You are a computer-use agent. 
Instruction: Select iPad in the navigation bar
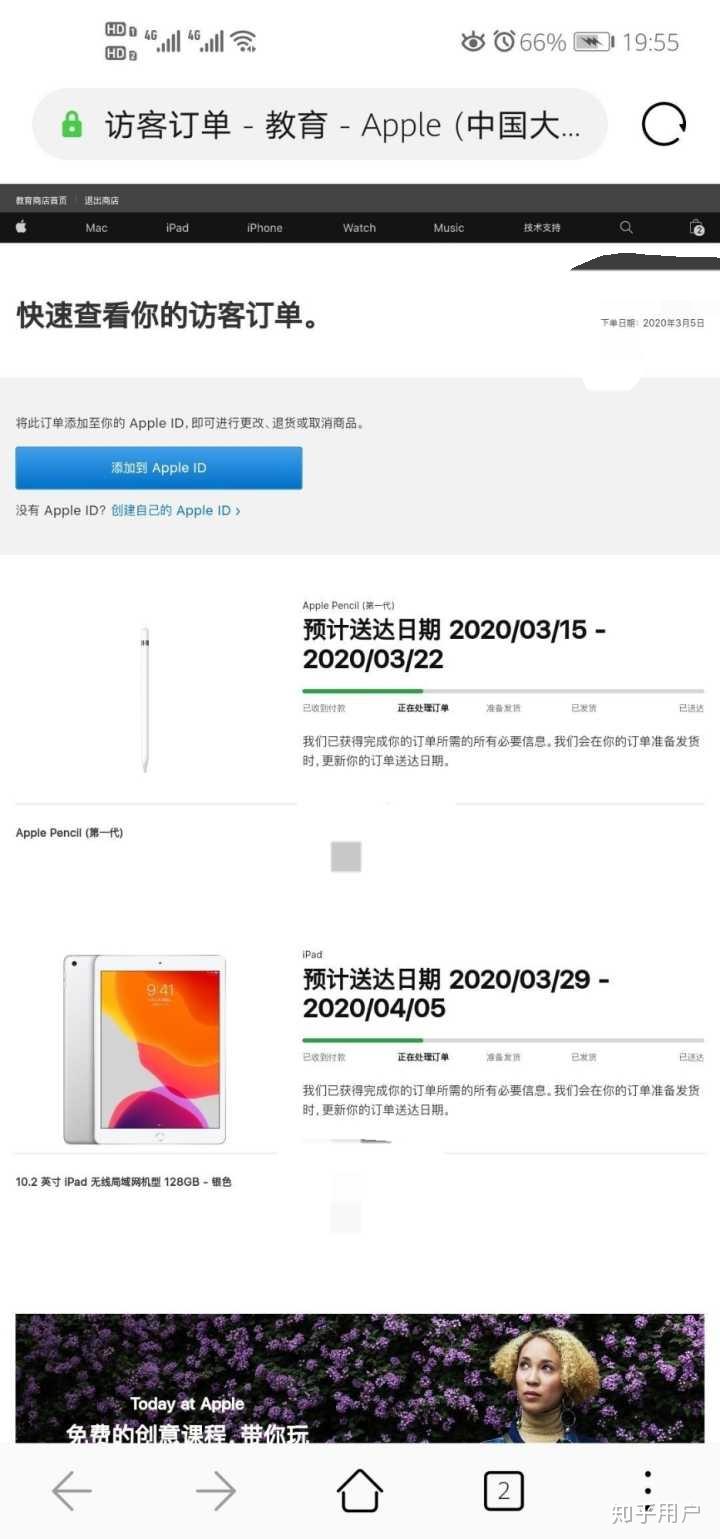(177, 228)
